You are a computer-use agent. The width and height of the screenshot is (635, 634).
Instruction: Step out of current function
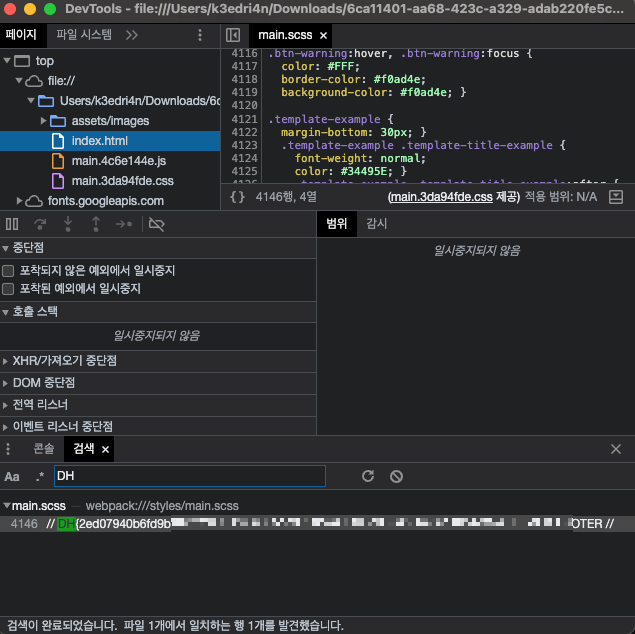96,224
